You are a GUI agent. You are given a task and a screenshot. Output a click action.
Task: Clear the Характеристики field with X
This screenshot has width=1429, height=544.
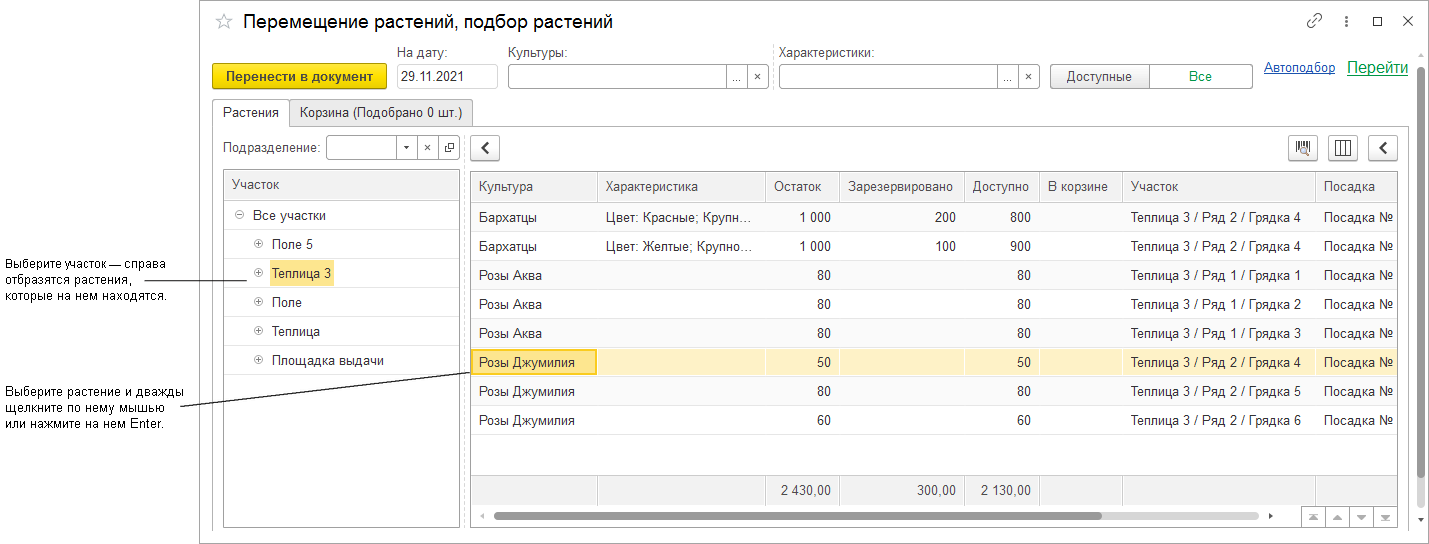point(1028,77)
